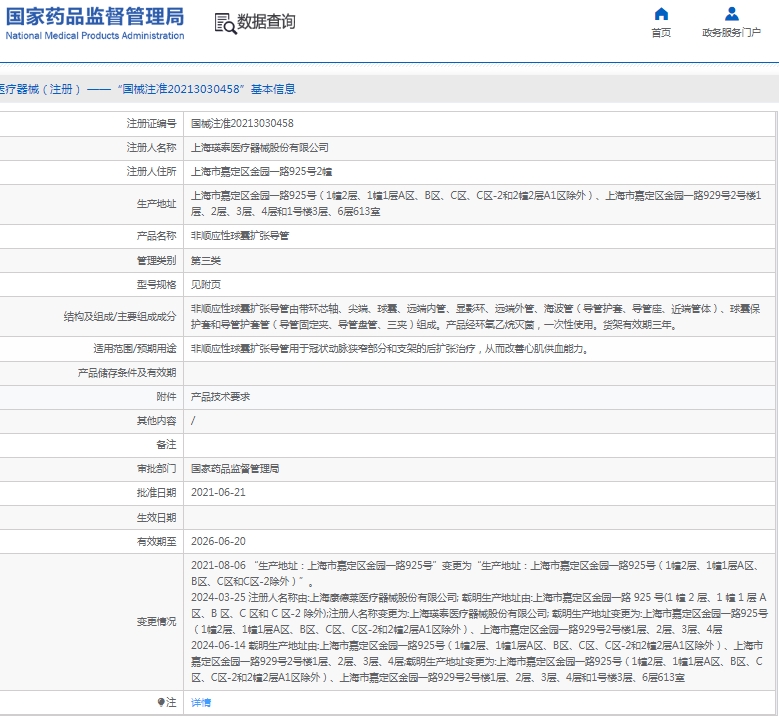Click the bullet icon beside 注
The height and width of the screenshot is (718, 779).
[x=161, y=702]
